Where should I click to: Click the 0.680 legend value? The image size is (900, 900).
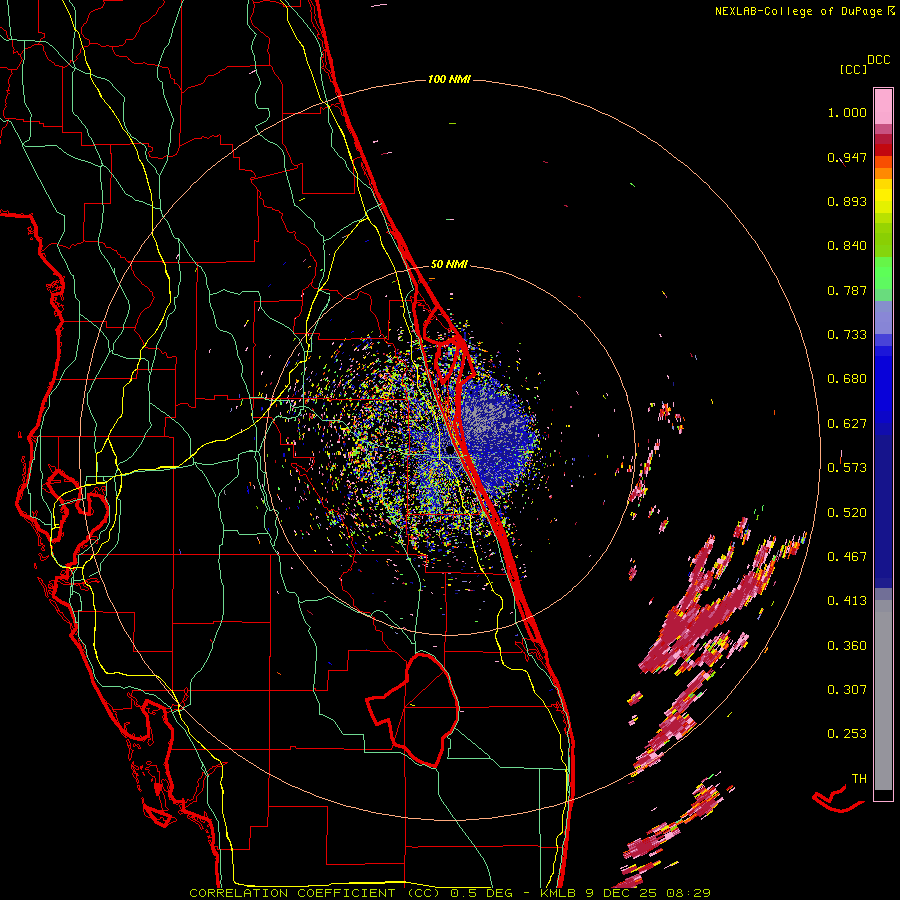tap(847, 379)
